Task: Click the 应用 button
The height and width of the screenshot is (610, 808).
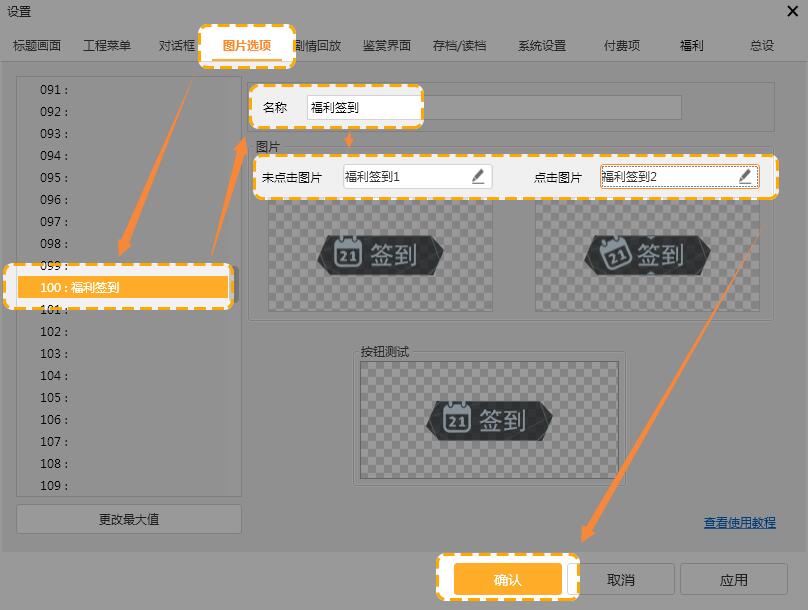Action: click(x=733, y=580)
